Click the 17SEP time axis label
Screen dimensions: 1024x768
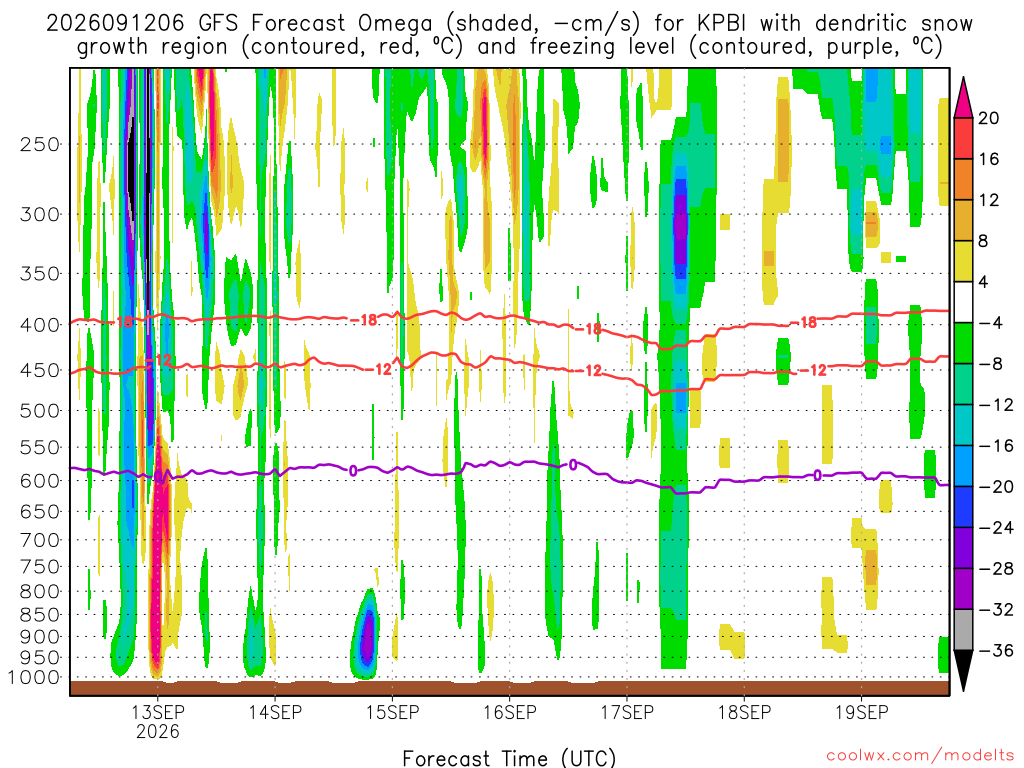click(627, 712)
